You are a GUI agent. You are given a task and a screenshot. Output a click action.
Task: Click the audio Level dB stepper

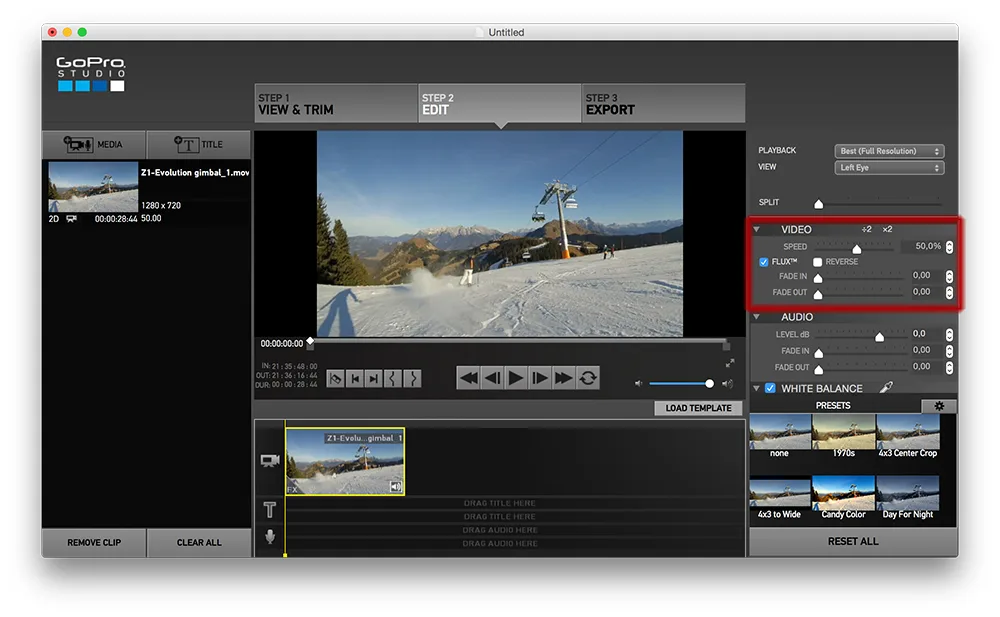[x=949, y=334]
